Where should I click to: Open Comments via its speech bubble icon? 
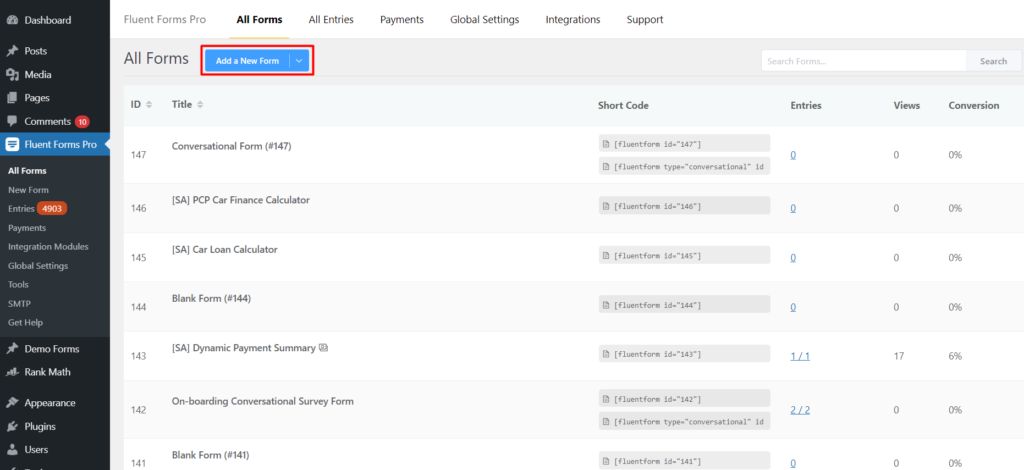click(x=12, y=121)
